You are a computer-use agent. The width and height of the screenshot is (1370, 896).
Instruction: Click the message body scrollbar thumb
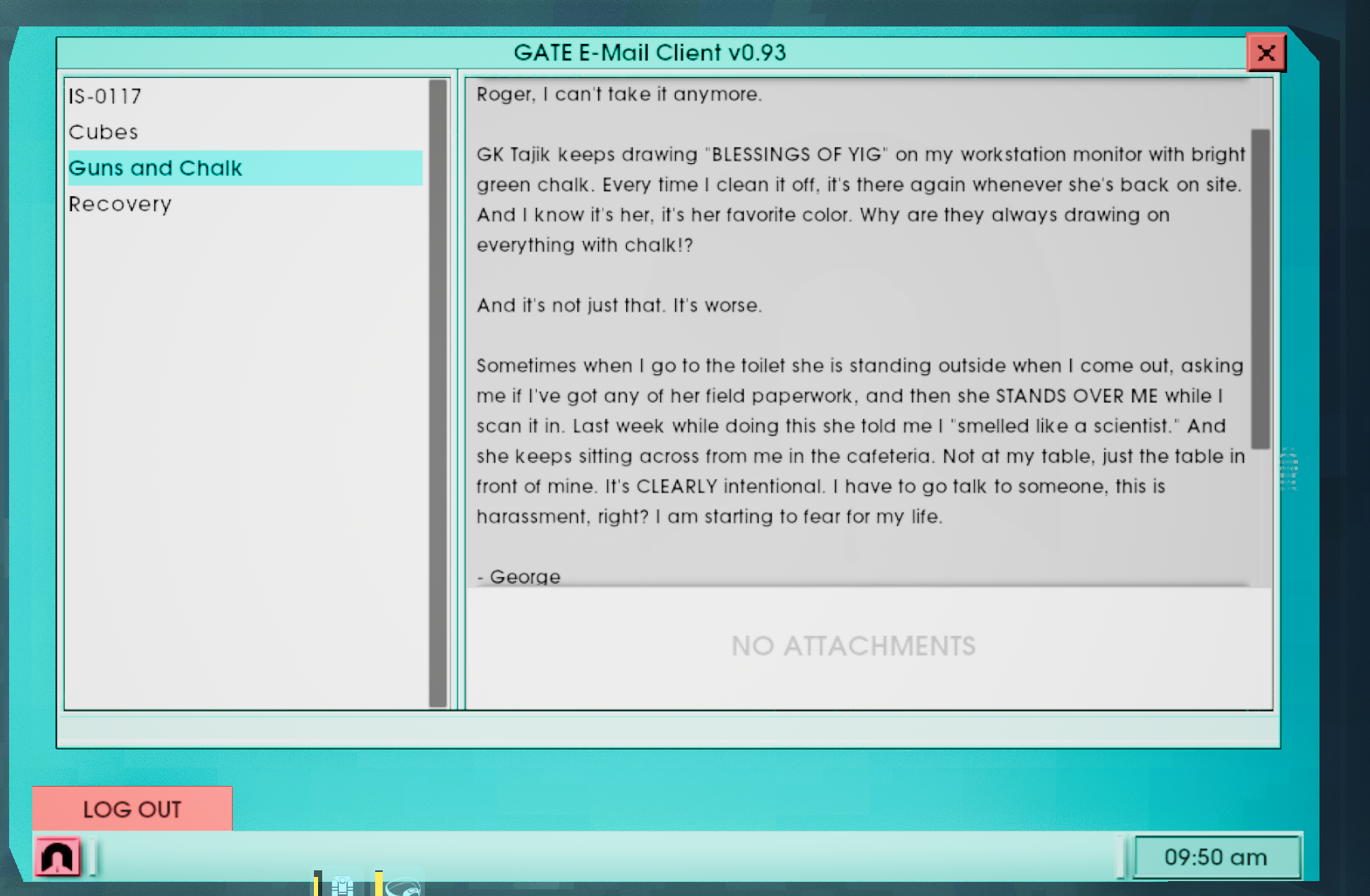point(1260,289)
